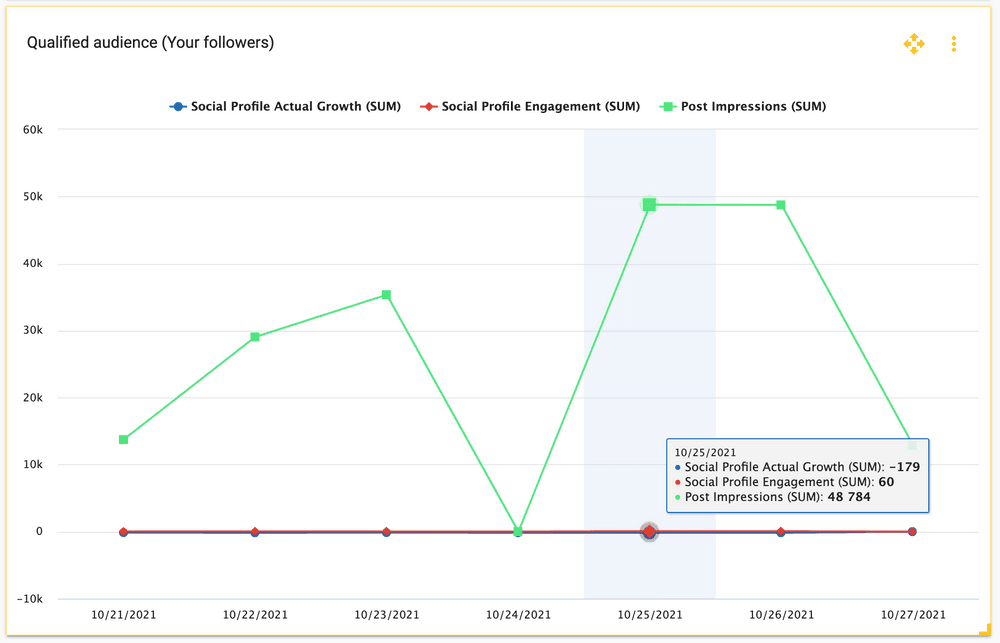Click the red engagement diamond at 10/25/2021
This screenshot has width=1000, height=643.
click(x=649, y=532)
